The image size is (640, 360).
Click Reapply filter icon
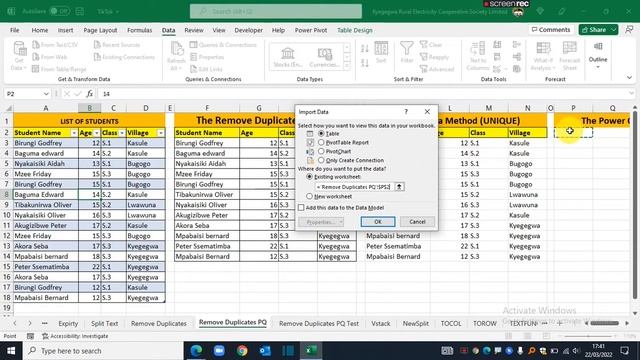[423, 57]
